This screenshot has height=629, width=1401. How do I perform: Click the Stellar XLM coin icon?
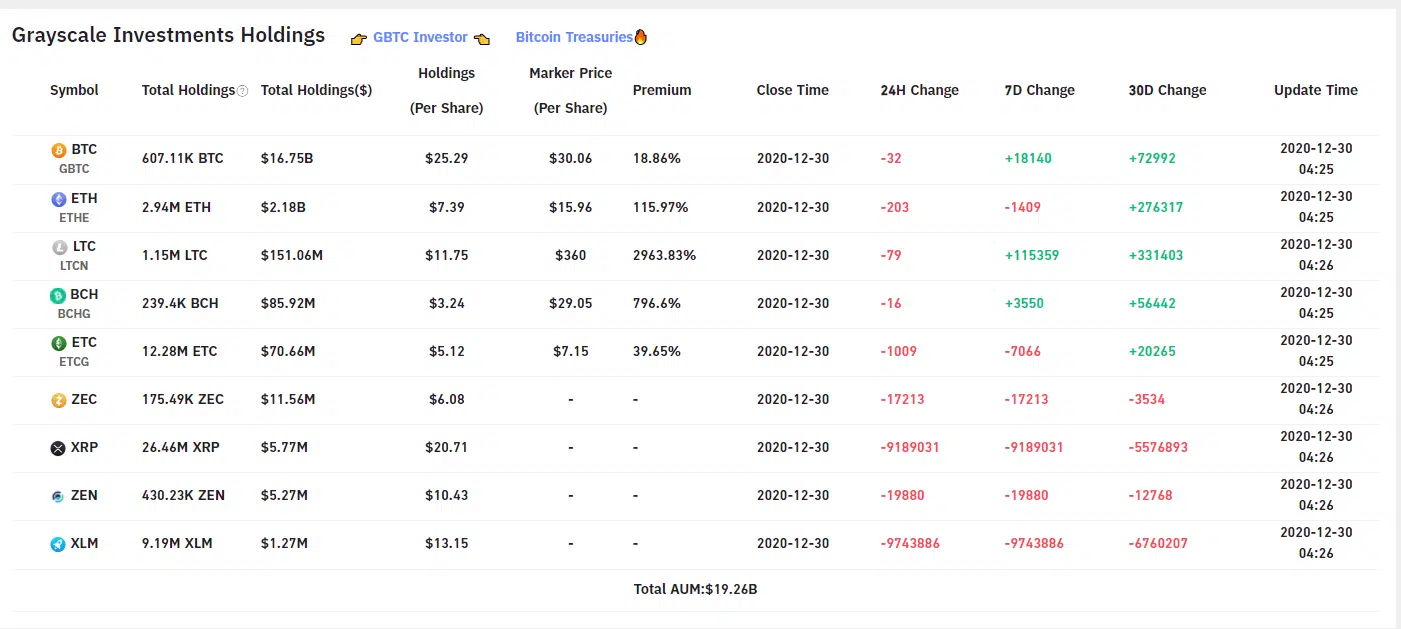coord(59,544)
